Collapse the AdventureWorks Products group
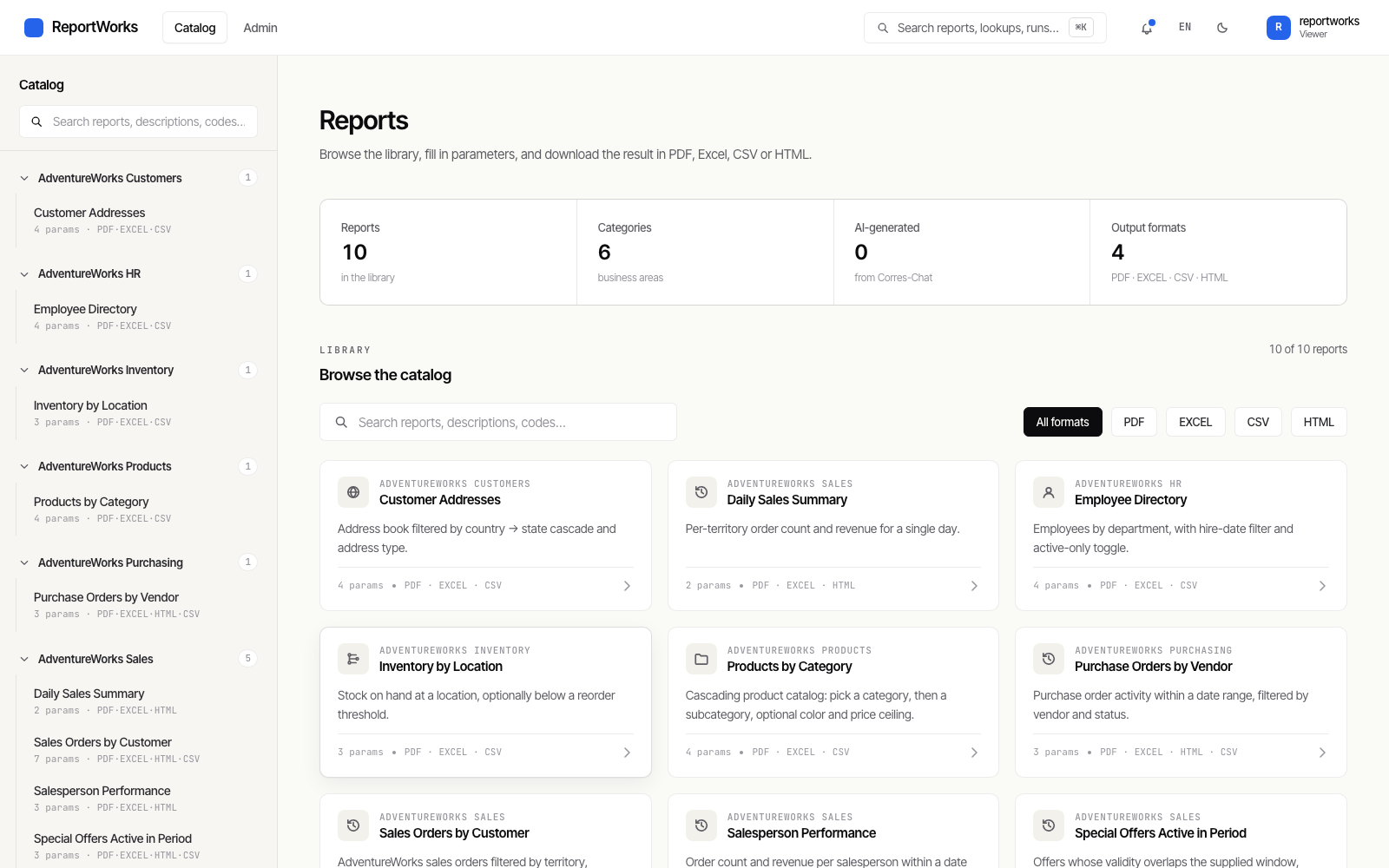The width and height of the screenshot is (1389, 868). (24, 467)
